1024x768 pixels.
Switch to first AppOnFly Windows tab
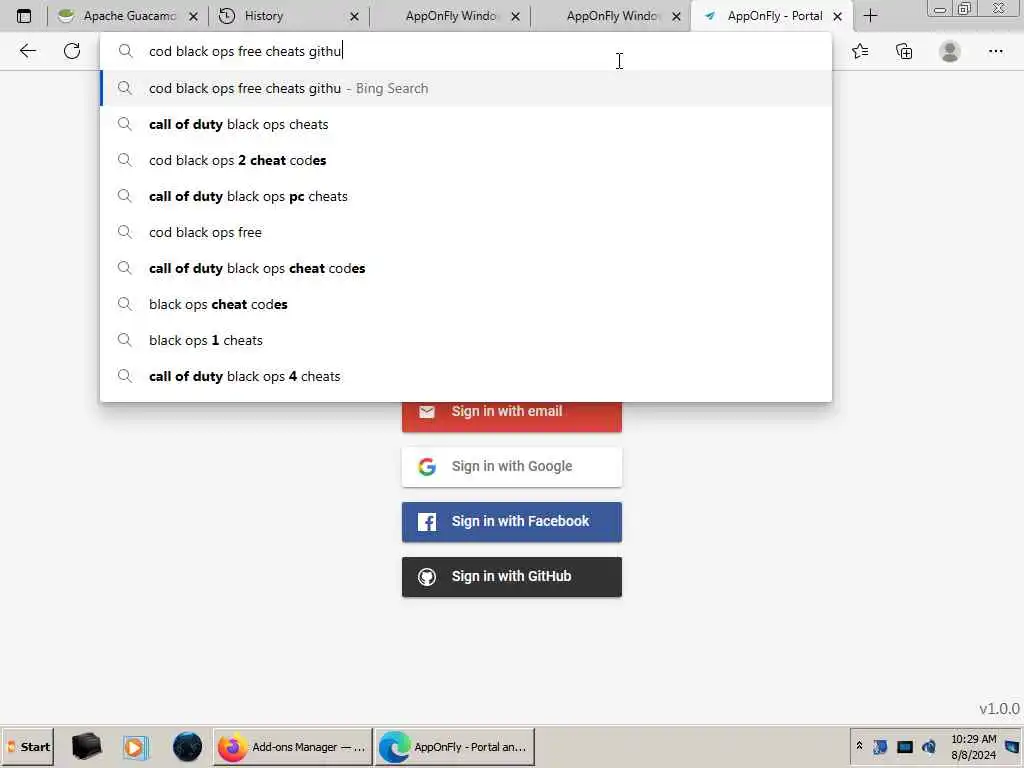point(450,16)
